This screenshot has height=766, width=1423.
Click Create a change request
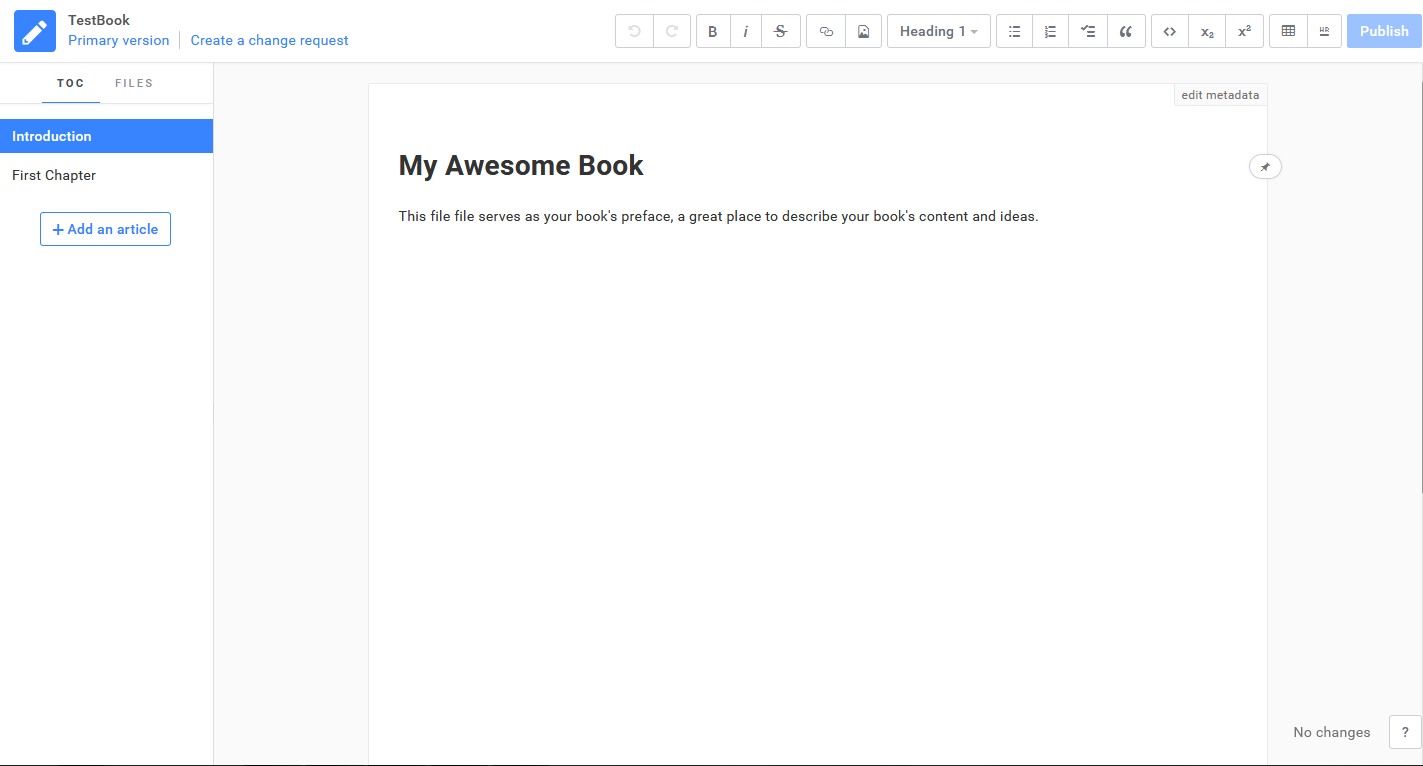click(269, 40)
